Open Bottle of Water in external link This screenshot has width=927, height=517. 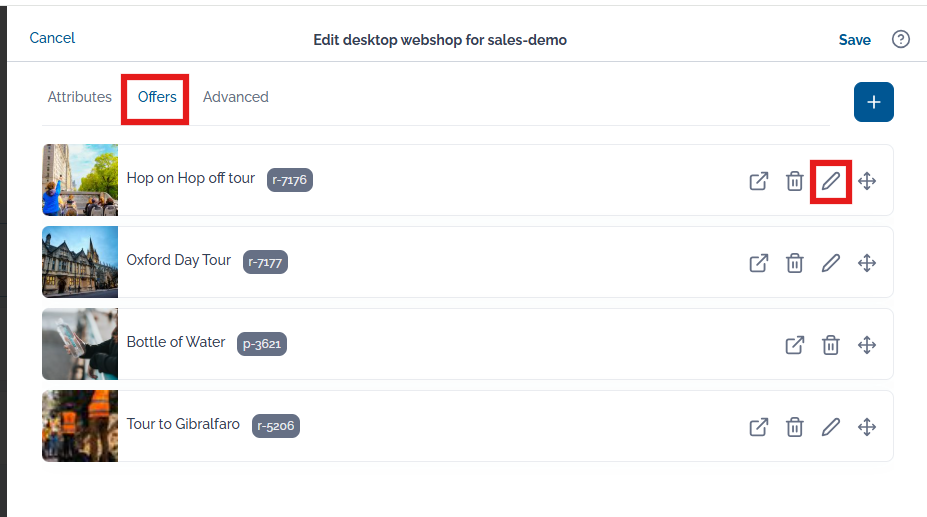tap(795, 345)
